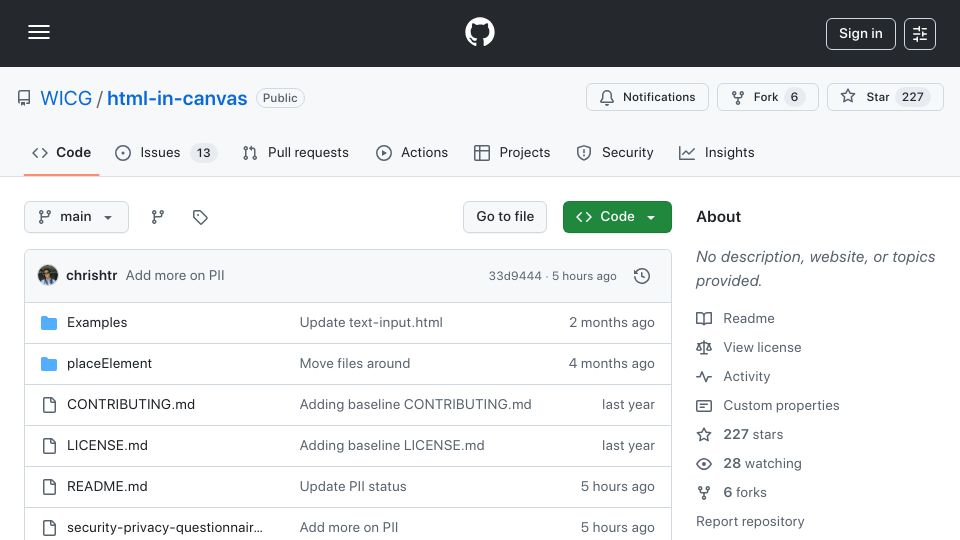Open commit hash 33d9444
960x540 pixels.
click(515, 276)
